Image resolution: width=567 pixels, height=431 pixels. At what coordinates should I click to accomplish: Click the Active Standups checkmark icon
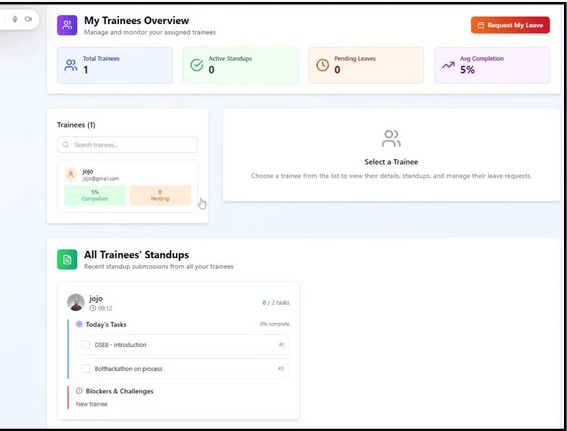click(x=197, y=65)
